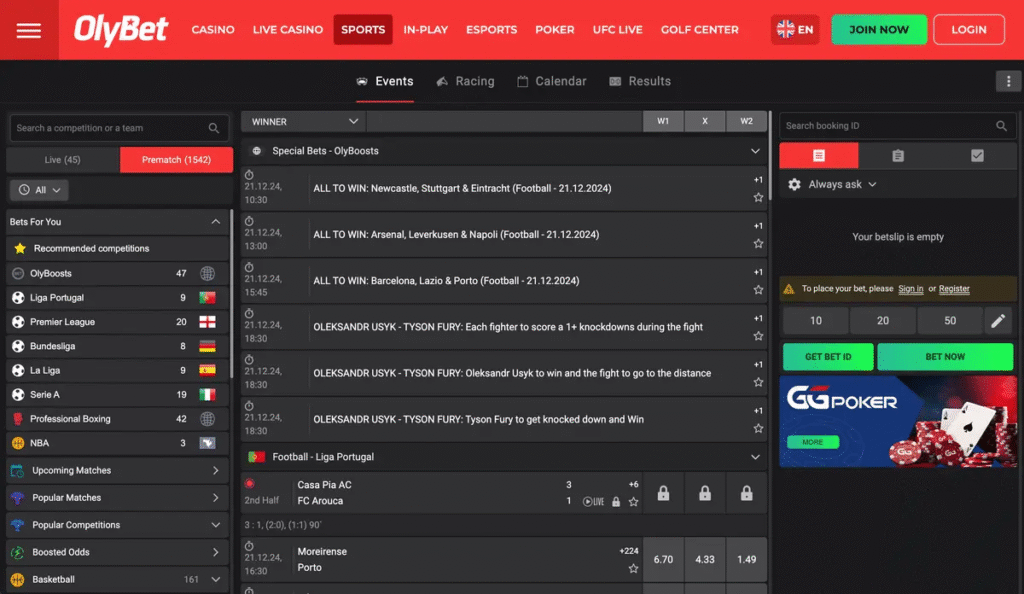
Task: Open the checkmark betslip tab icon
Action: pyautogui.click(x=977, y=156)
